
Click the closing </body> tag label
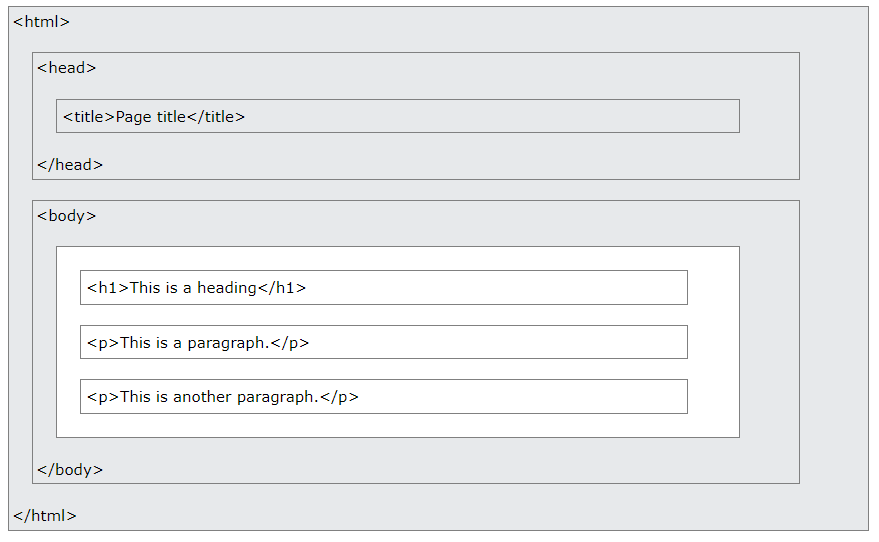[69, 470]
